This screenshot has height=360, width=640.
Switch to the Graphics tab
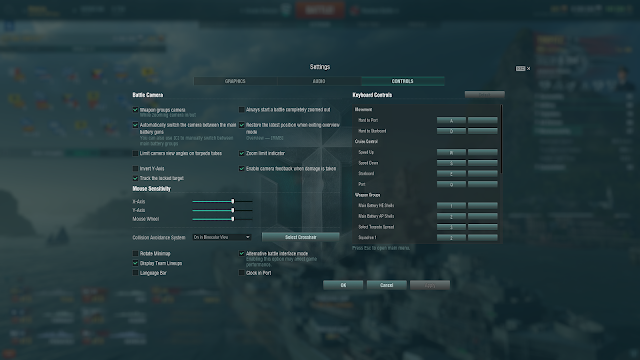pos(235,81)
